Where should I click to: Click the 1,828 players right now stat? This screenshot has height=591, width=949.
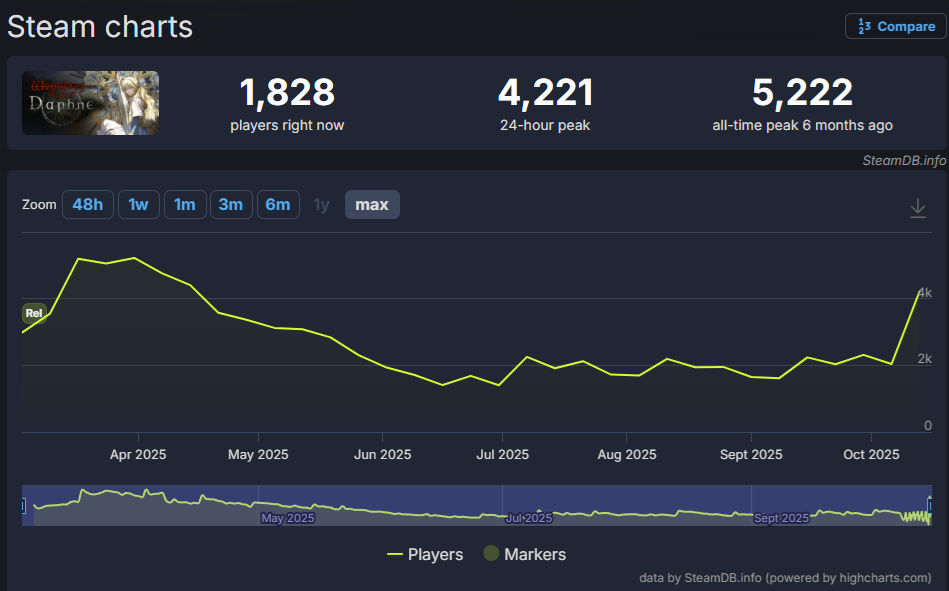coord(287,104)
